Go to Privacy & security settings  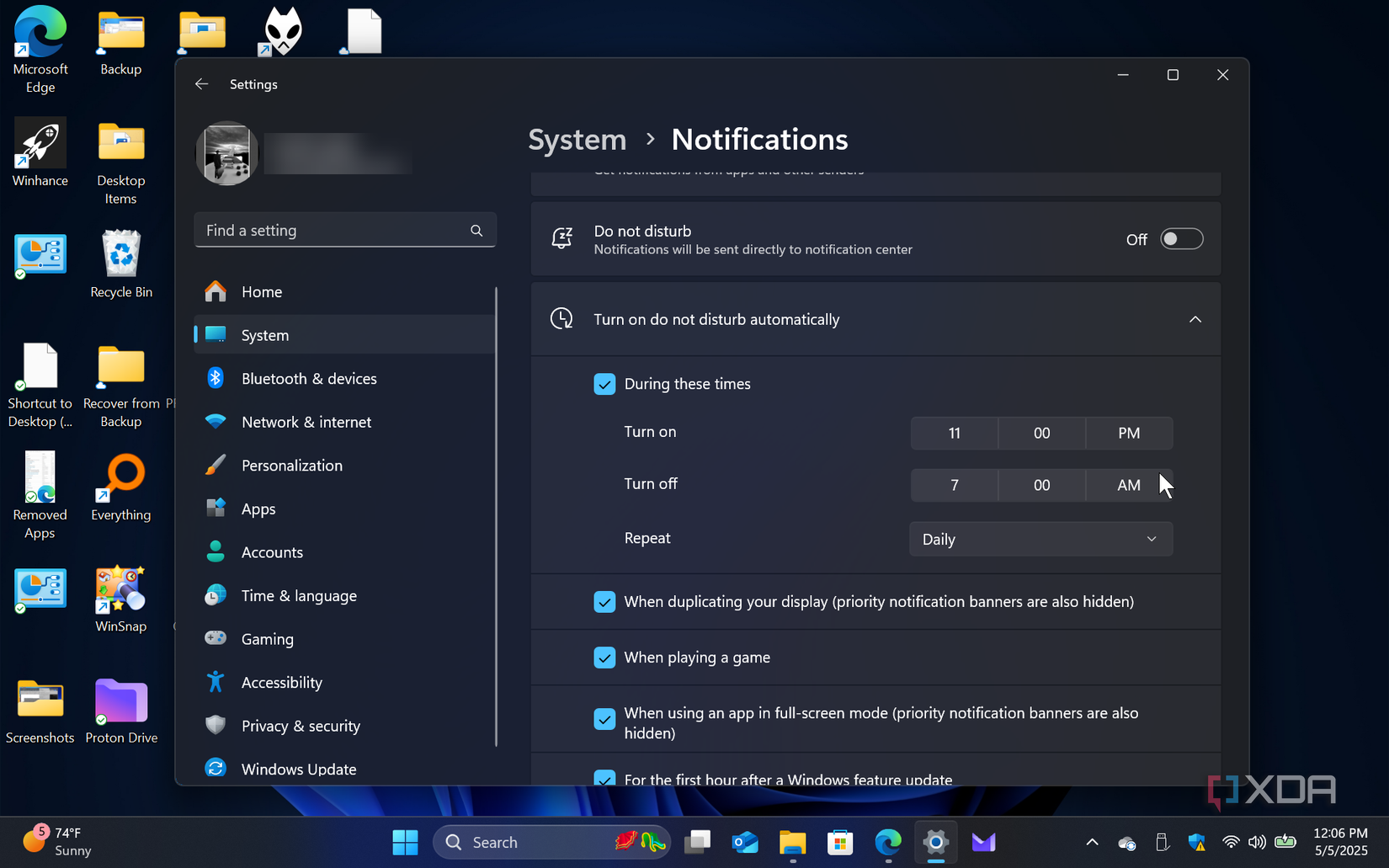300,726
